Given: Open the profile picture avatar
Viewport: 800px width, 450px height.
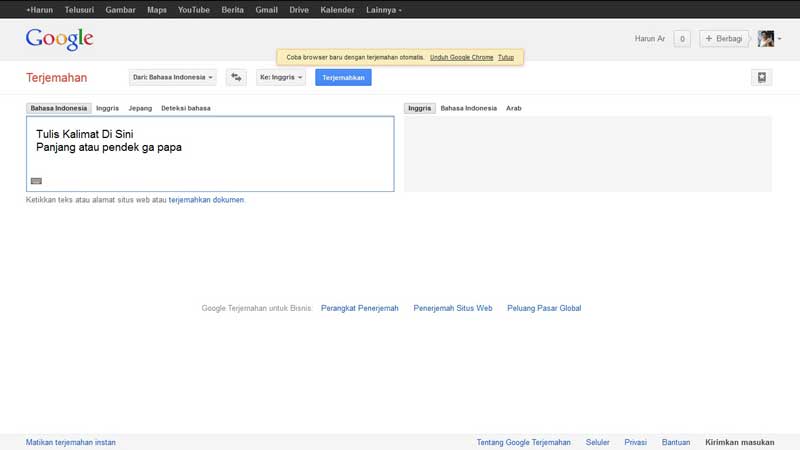Looking at the screenshot, I should [765, 39].
